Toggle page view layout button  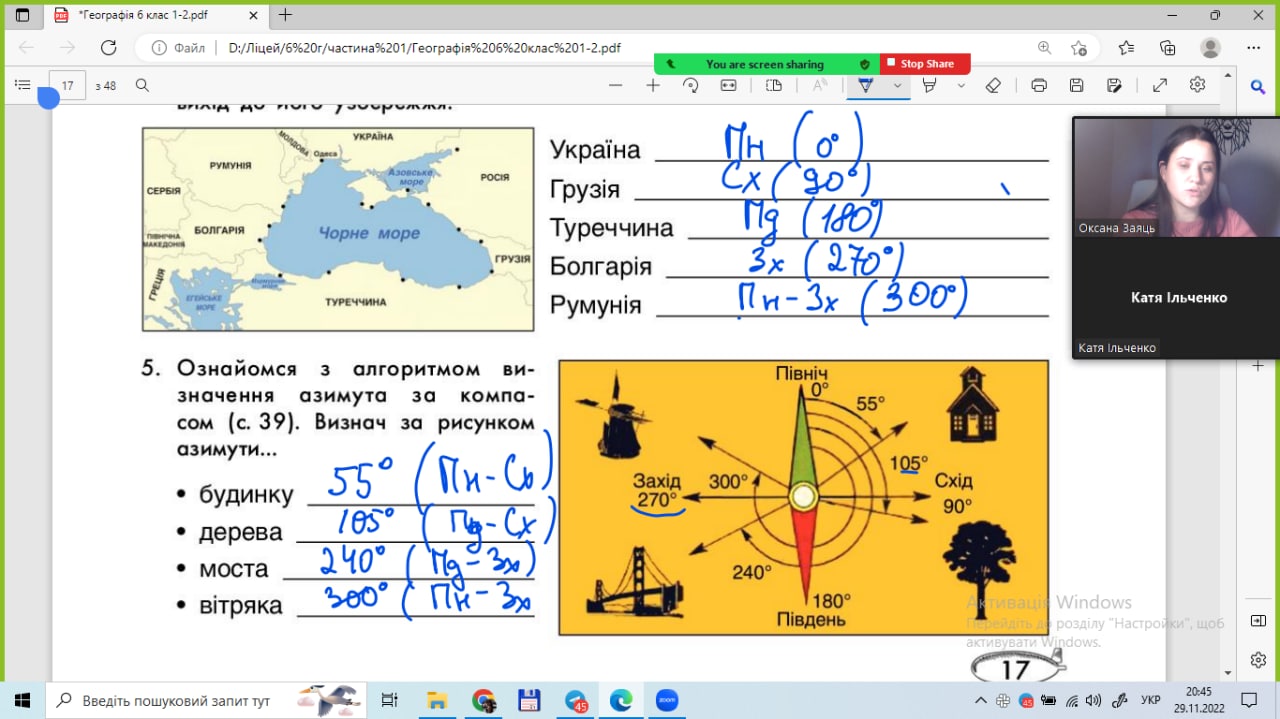[773, 86]
